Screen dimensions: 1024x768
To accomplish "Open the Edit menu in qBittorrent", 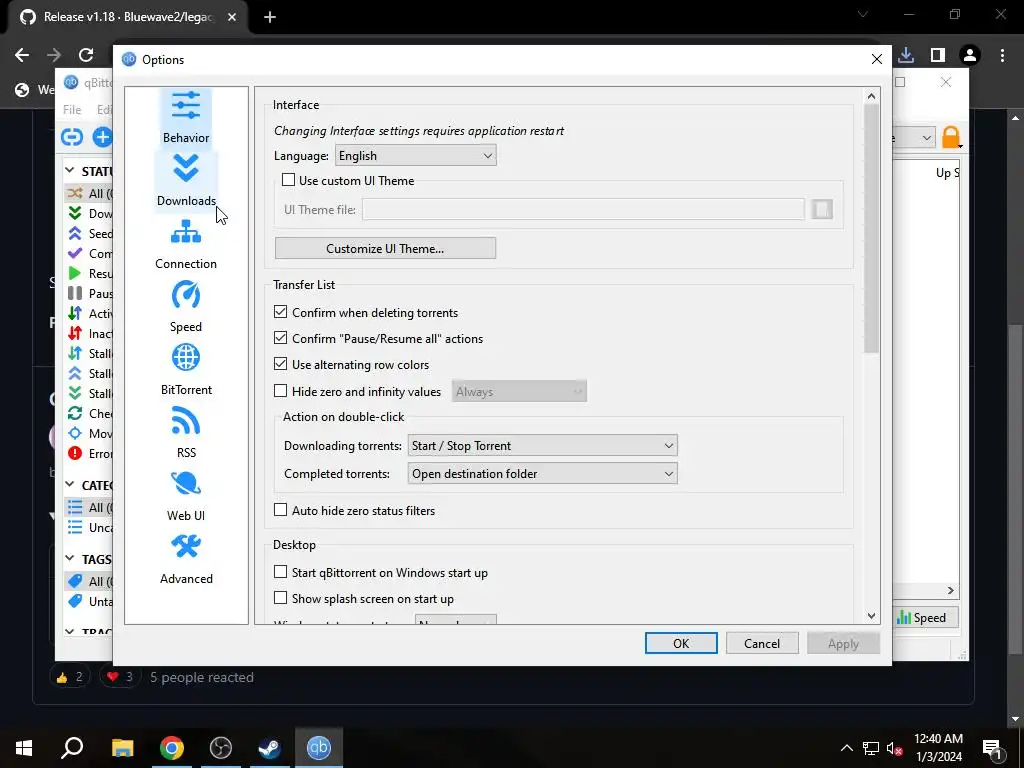I will 103,110.
